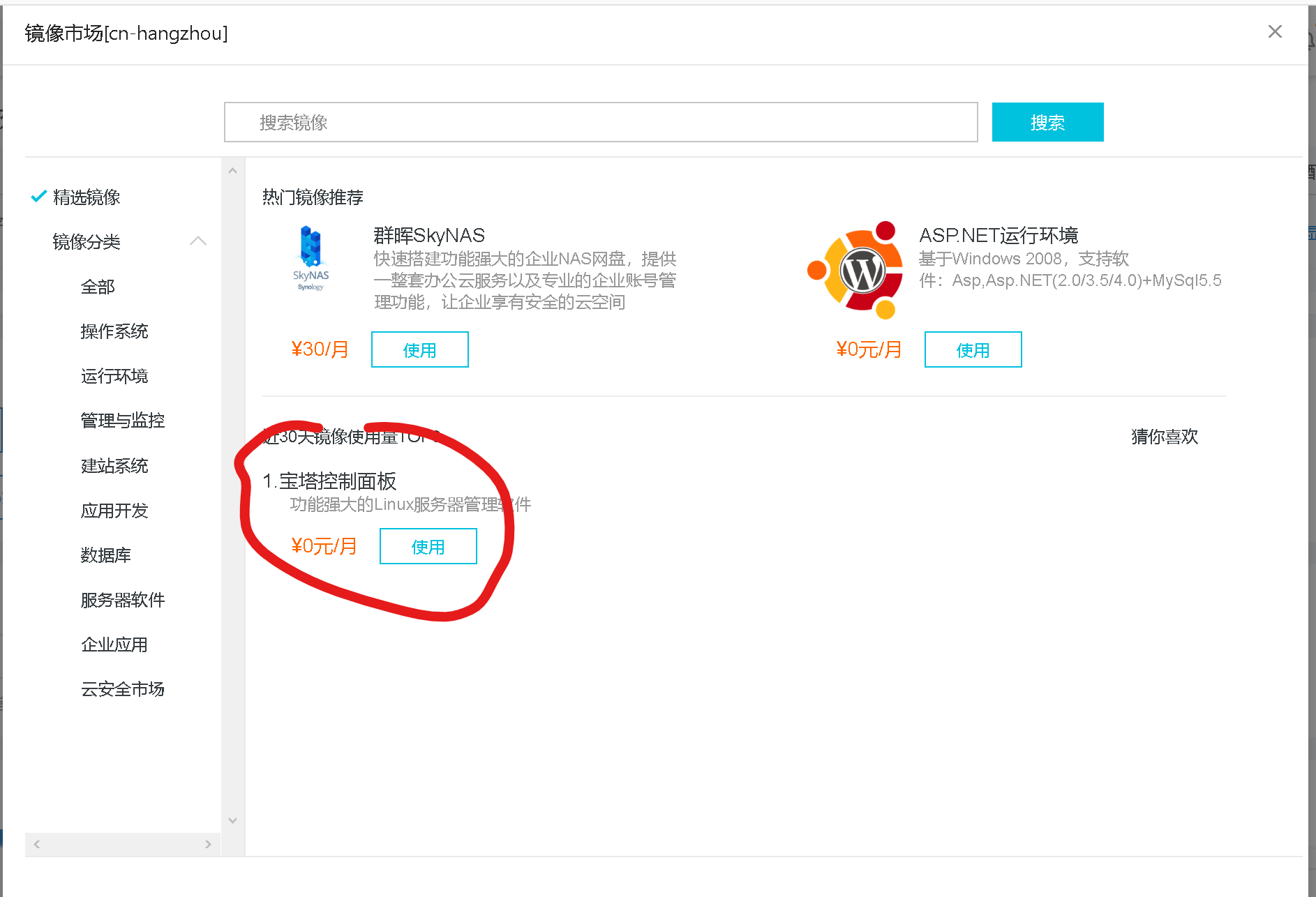Go to 应用开发 category
The width and height of the screenshot is (1316, 897).
tap(114, 511)
